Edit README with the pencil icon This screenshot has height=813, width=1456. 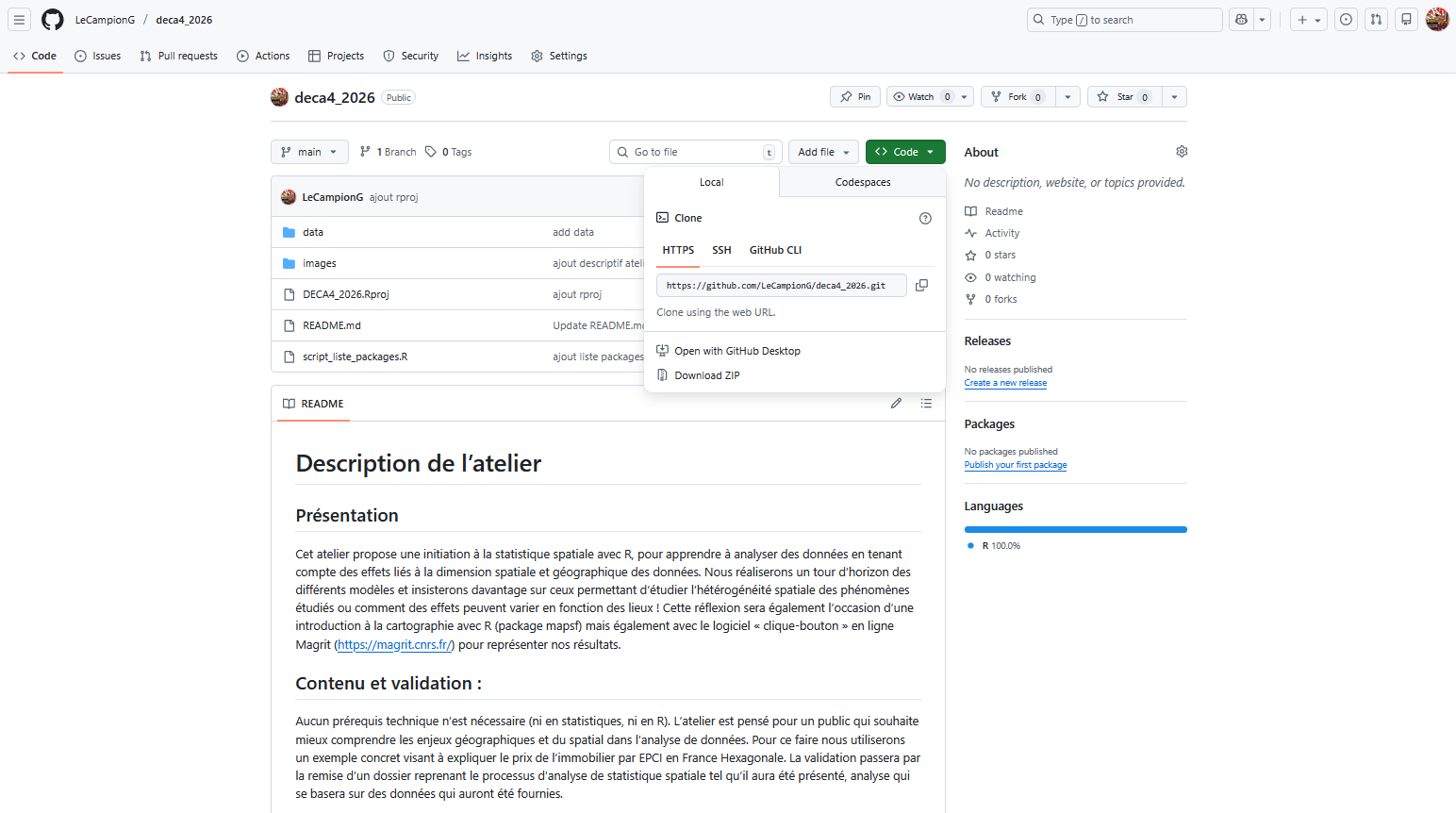(896, 404)
